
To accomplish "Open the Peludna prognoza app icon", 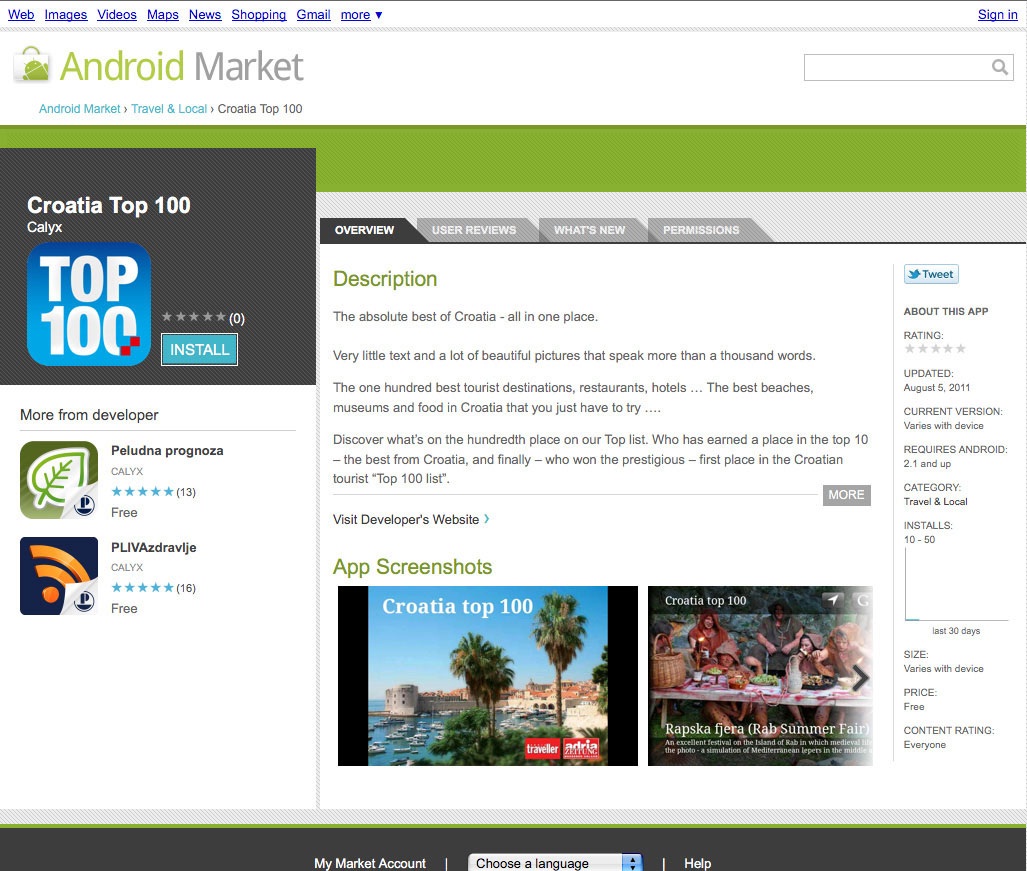I will click(x=59, y=480).
